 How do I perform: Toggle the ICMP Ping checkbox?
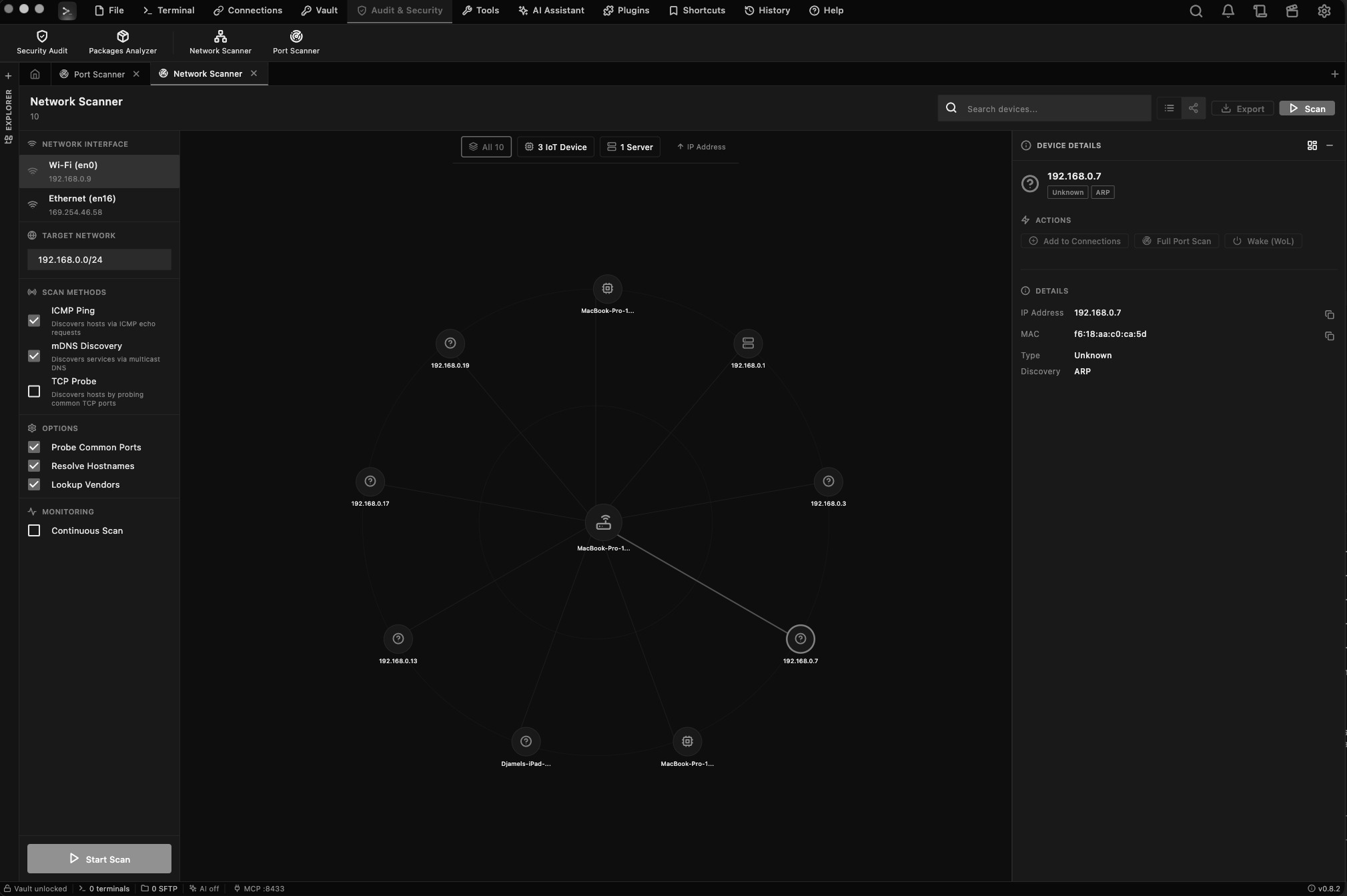coord(34,321)
